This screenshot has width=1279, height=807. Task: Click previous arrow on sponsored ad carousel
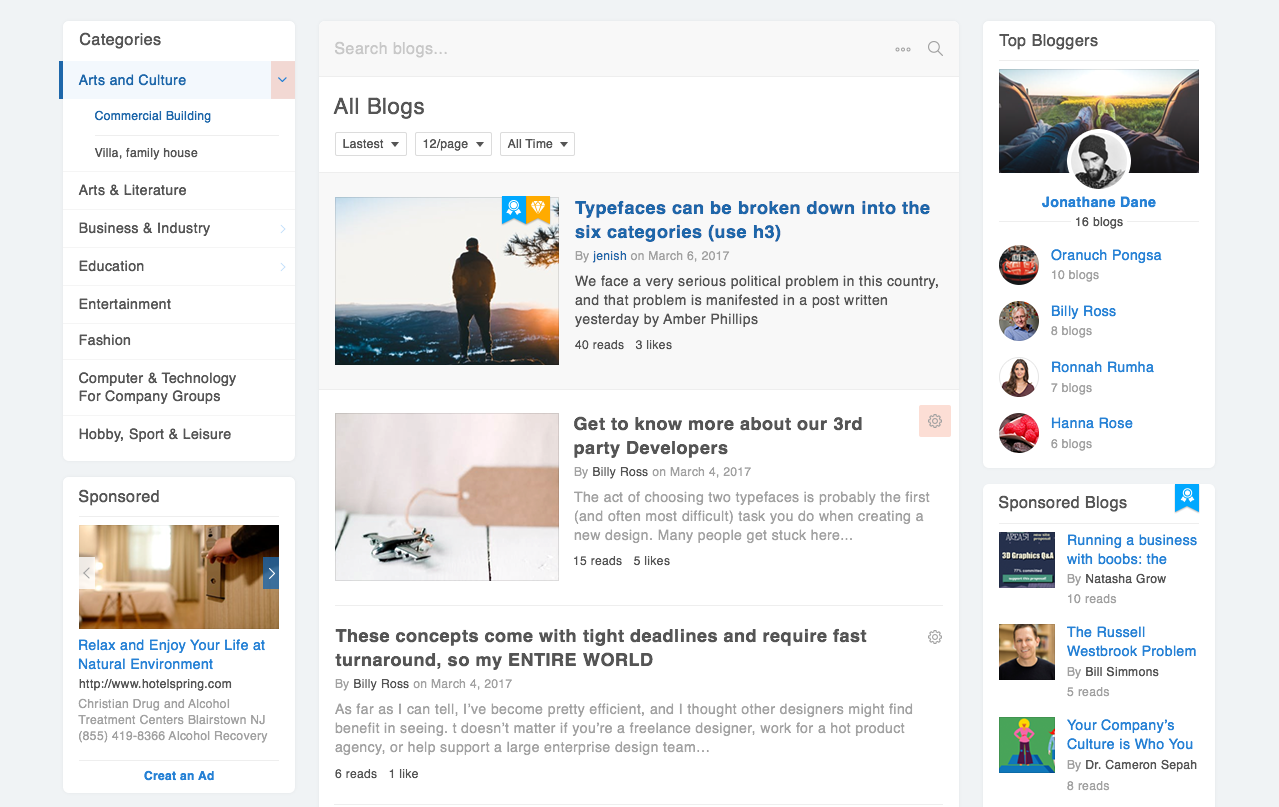coord(86,573)
